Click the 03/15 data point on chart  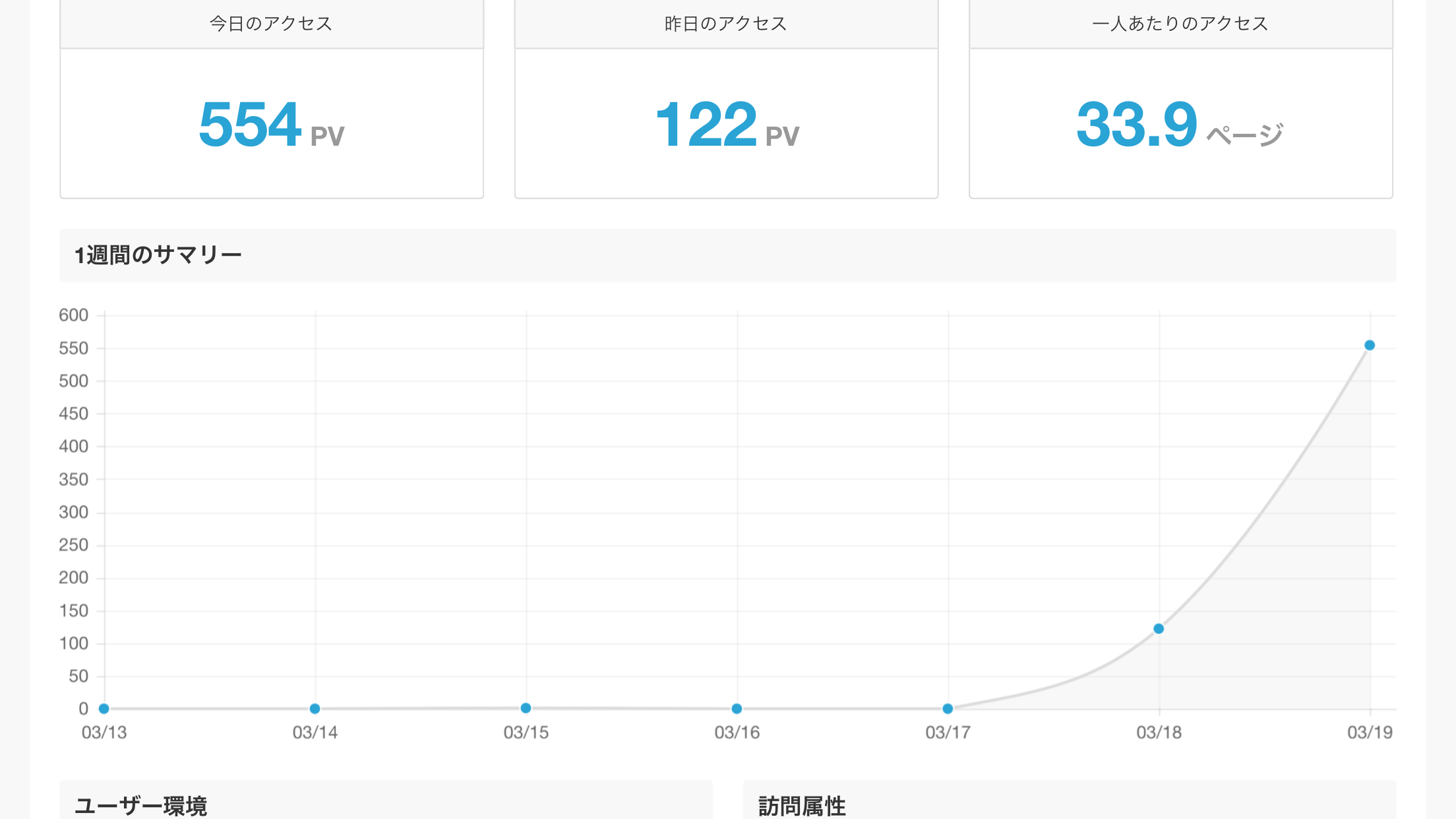tap(526, 708)
